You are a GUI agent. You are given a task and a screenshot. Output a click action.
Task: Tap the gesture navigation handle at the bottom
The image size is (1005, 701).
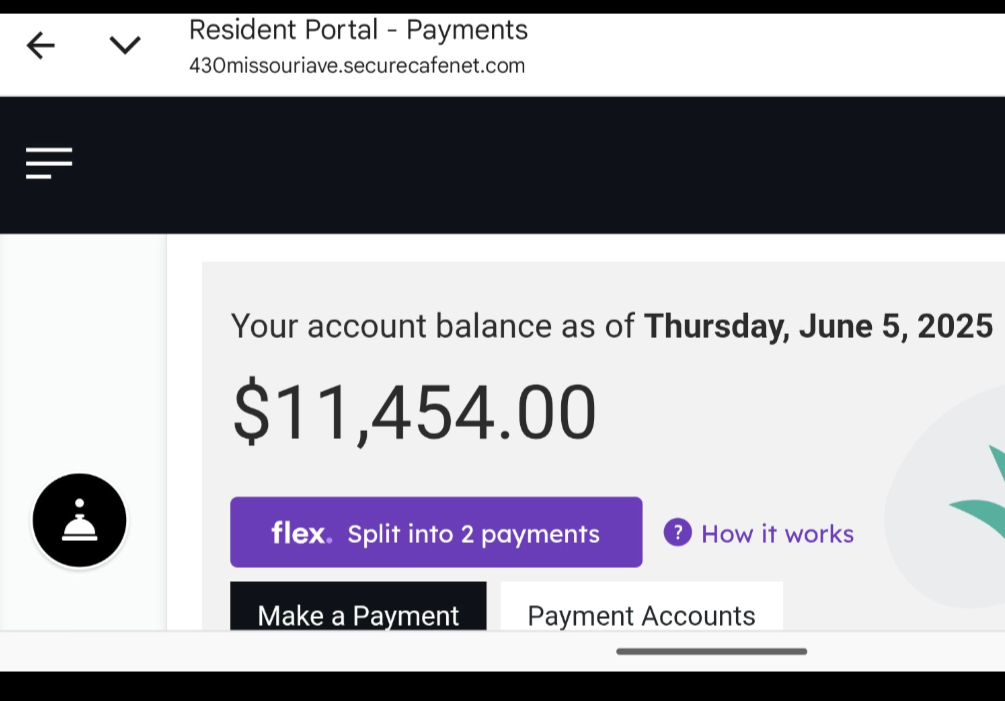(x=711, y=651)
